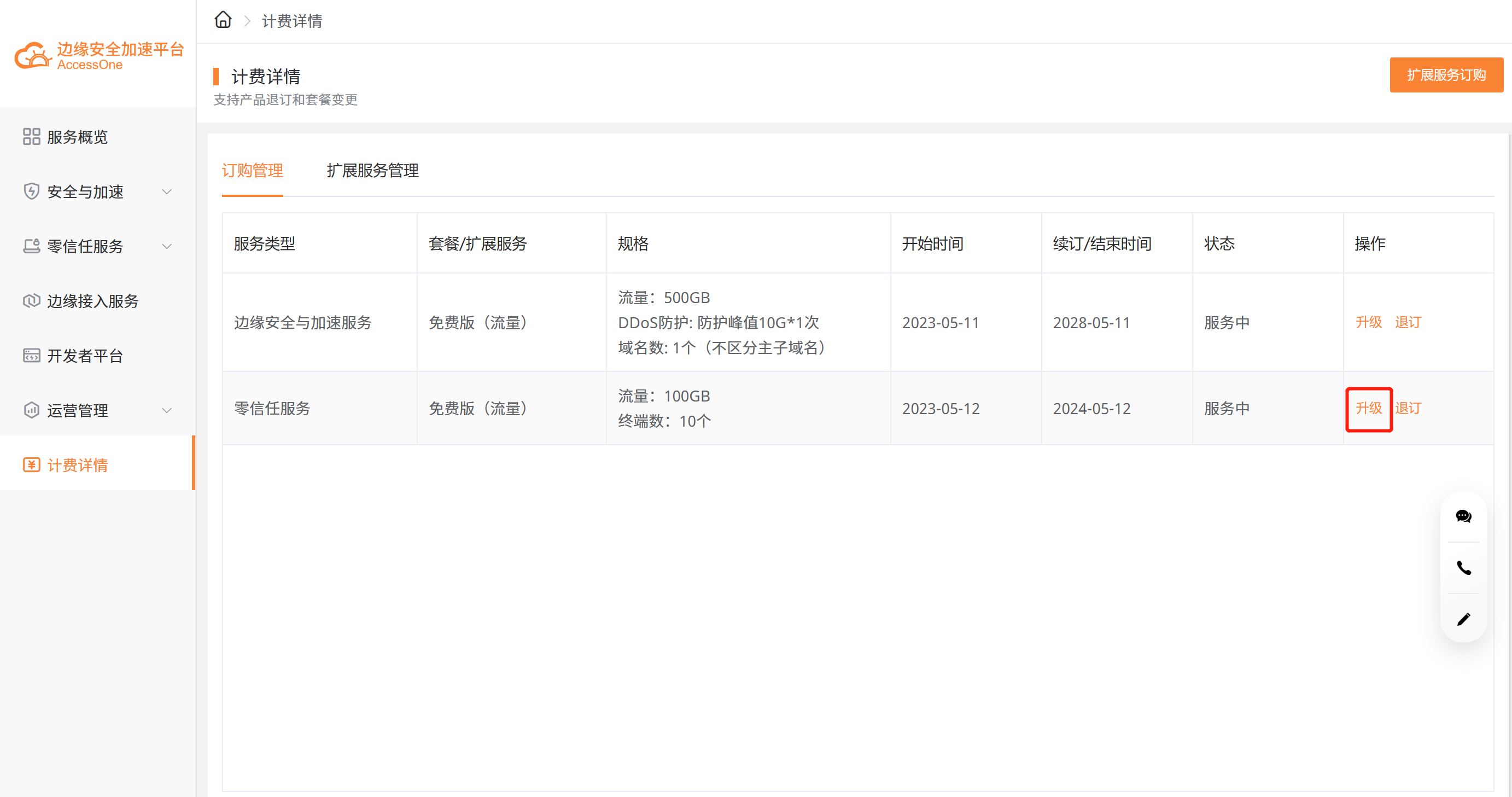Click 升级 in the 零信任服务 row
Viewport: 1512px width, 797px height.
[1368, 408]
